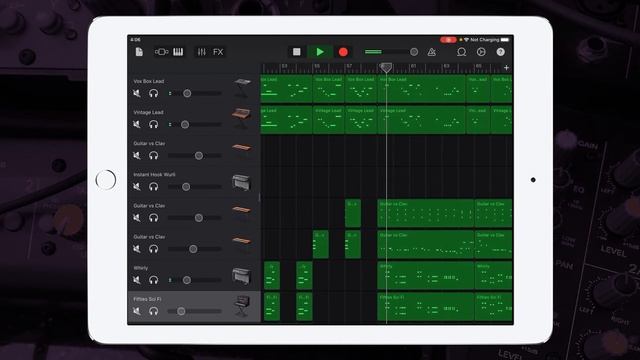
Task: Tap ruler at bar 65
Action: (x=478, y=66)
